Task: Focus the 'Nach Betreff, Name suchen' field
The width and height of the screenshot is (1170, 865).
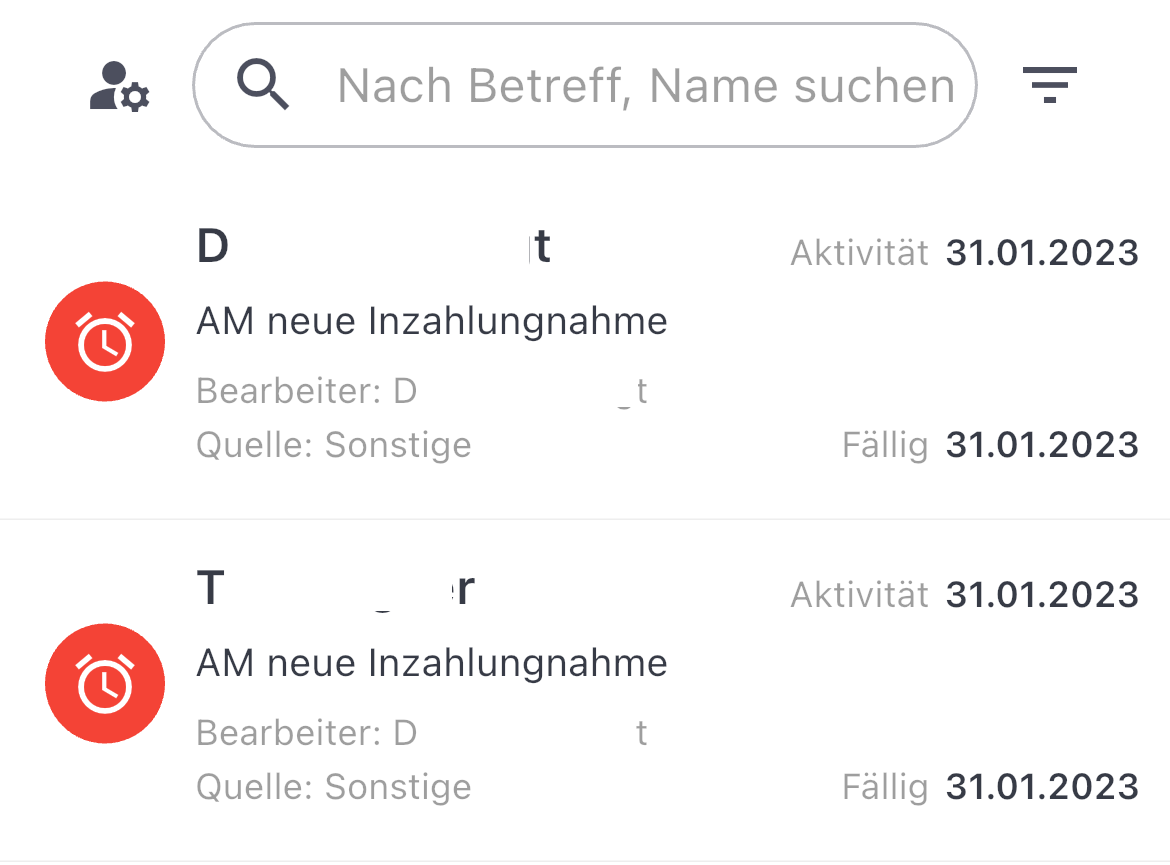Action: (x=645, y=86)
